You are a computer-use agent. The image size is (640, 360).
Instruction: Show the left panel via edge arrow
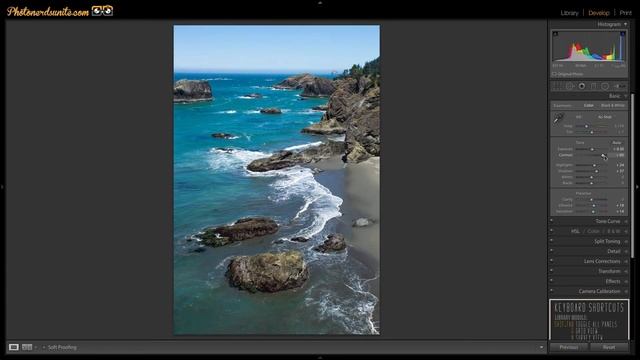(x=2, y=187)
